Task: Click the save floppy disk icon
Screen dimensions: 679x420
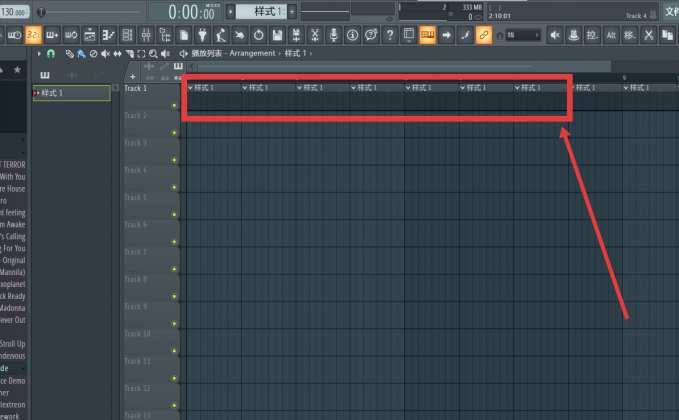Action: click(x=277, y=35)
